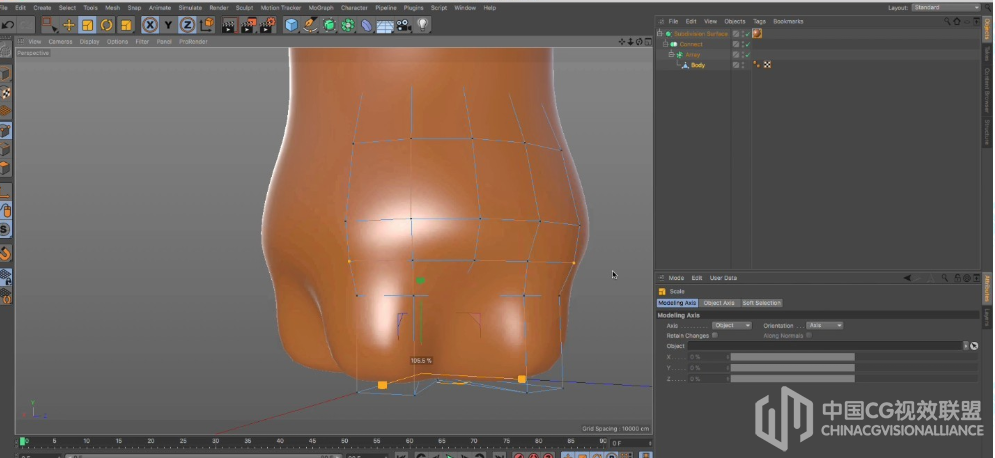This screenshot has width=995, height=458.
Task: Select the Live Selection tool
Action: pyautogui.click(x=49, y=25)
